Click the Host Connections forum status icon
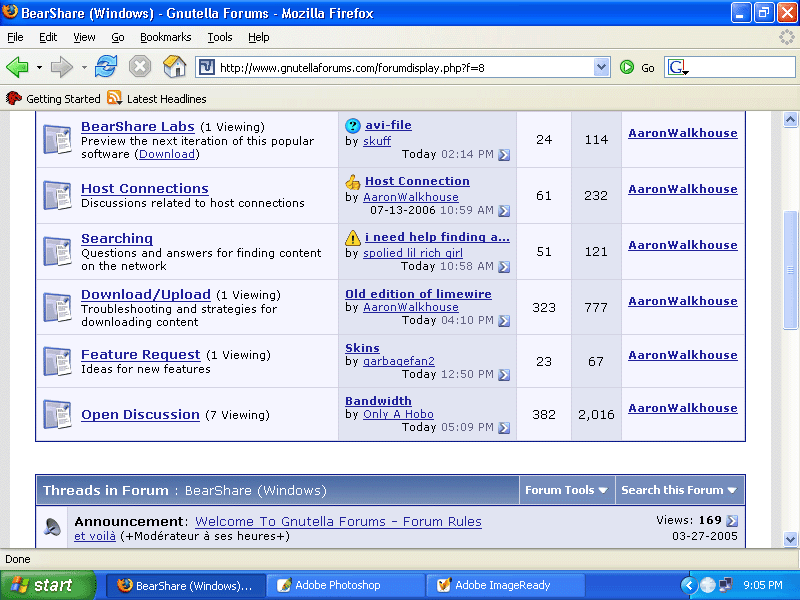The height and width of the screenshot is (600, 800). pyautogui.click(x=57, y=195)
